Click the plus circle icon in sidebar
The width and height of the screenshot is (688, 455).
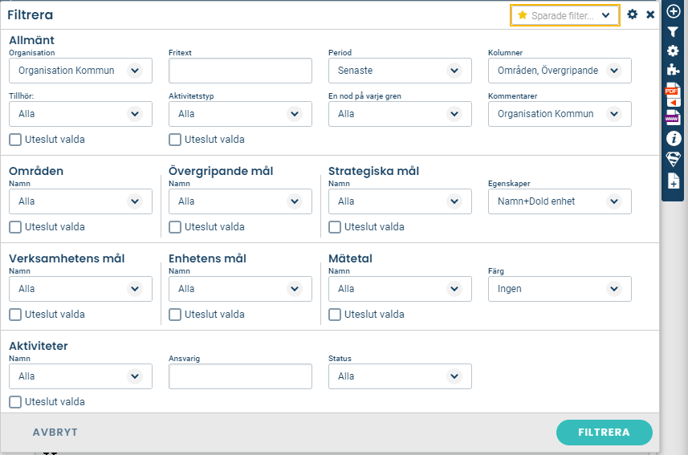pos(674,10)
